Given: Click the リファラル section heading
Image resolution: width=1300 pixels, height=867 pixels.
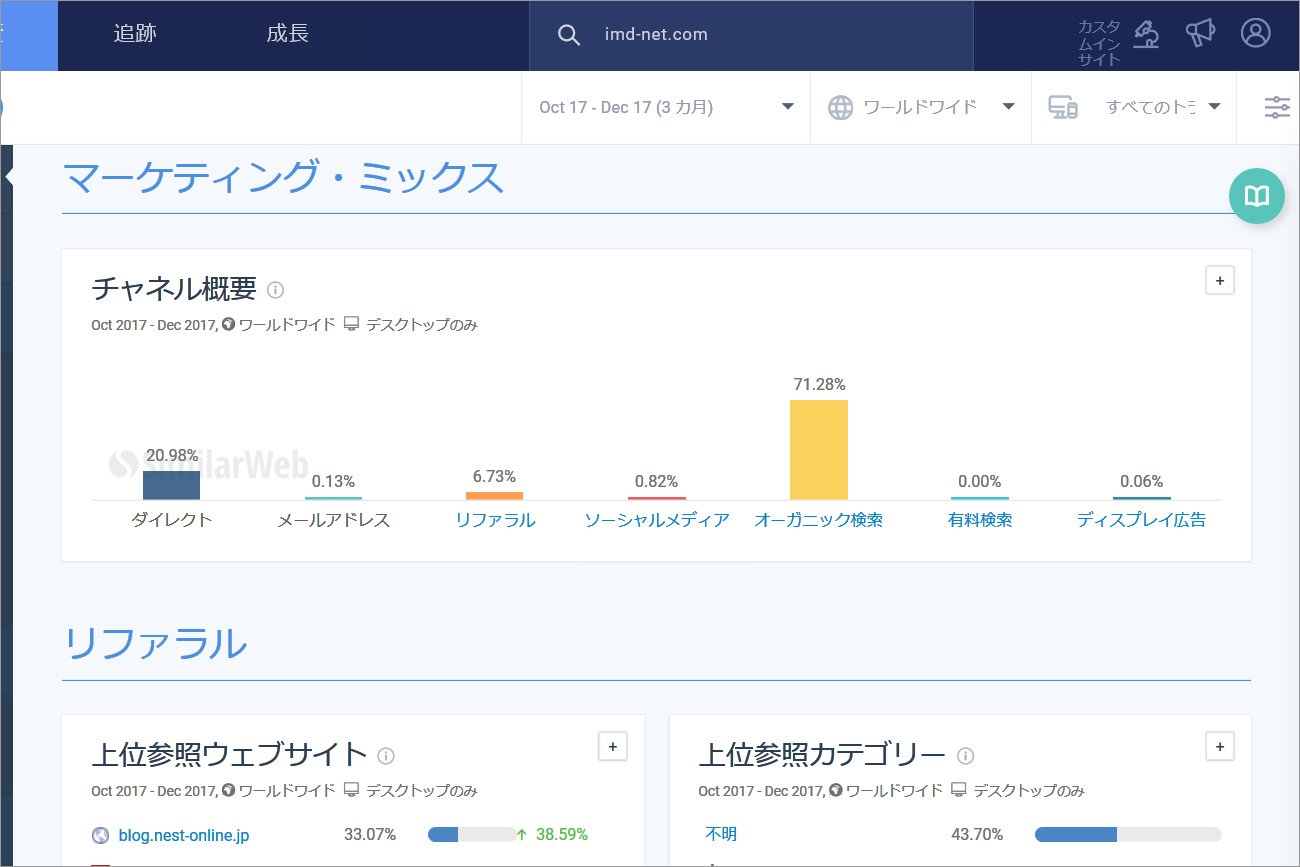Looking at the screenshot, I should 155,644.
